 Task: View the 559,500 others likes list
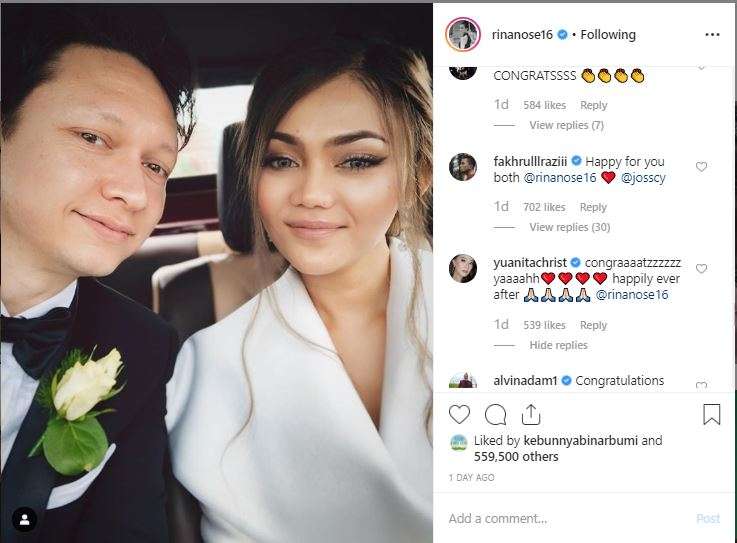pos(516,456)
